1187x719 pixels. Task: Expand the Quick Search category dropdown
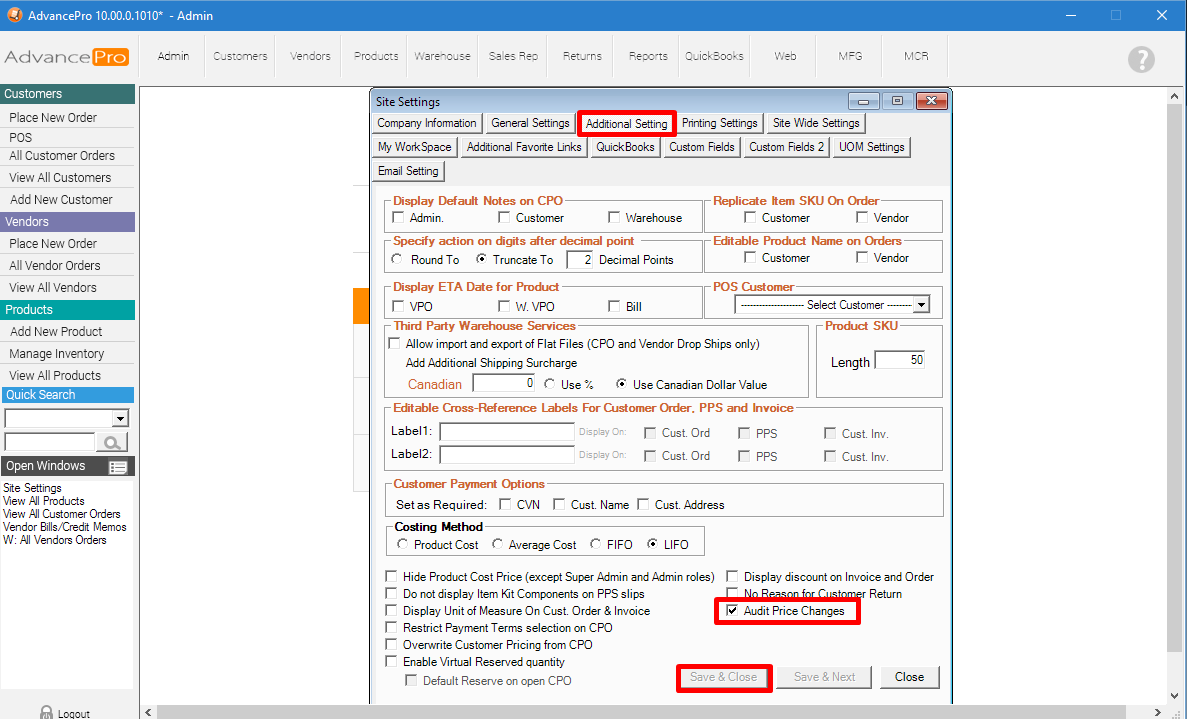click(120, 419)
